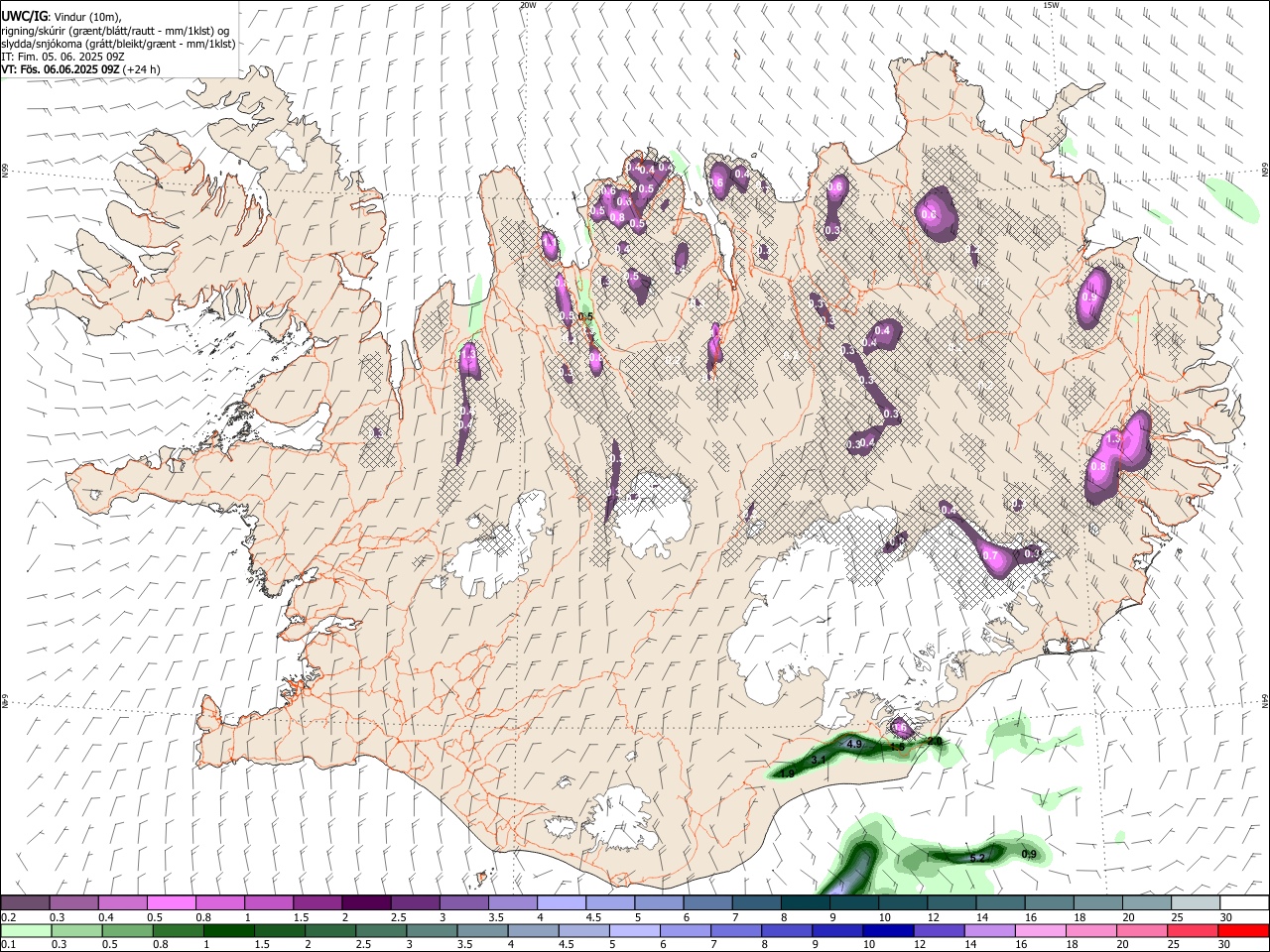Click the '30' label under top legend row
The width and height of the screenshot is (1270, 952).
point(1225,917)
